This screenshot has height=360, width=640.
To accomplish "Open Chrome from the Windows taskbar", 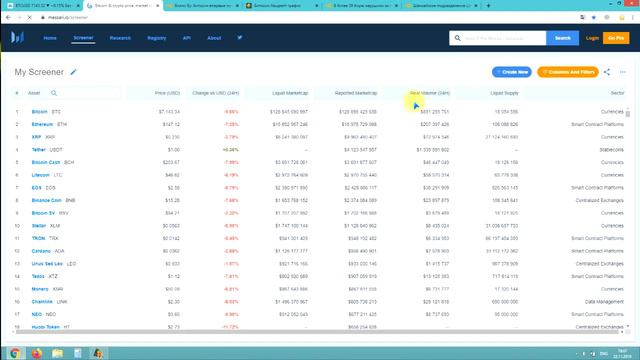I will click(x=15, y=353).
